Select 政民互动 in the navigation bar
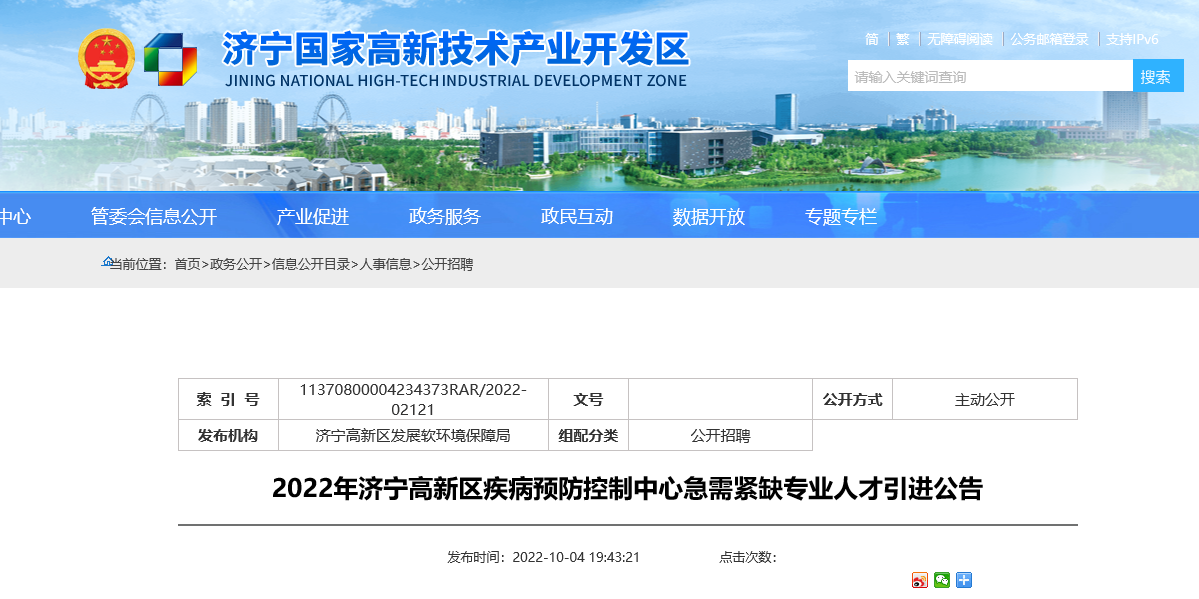The image size is (1199, 599). [x=576, y=217]
